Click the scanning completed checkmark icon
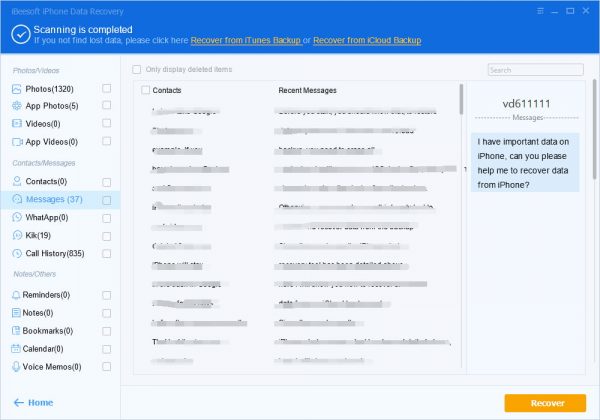 coord(21,34)
